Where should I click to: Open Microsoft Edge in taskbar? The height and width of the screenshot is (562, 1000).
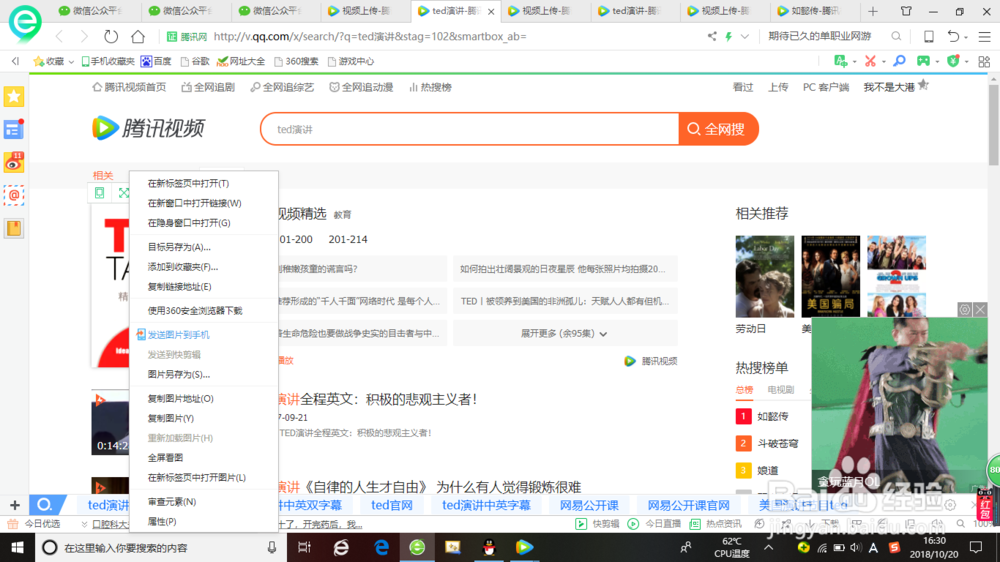(x=381, y=547)
